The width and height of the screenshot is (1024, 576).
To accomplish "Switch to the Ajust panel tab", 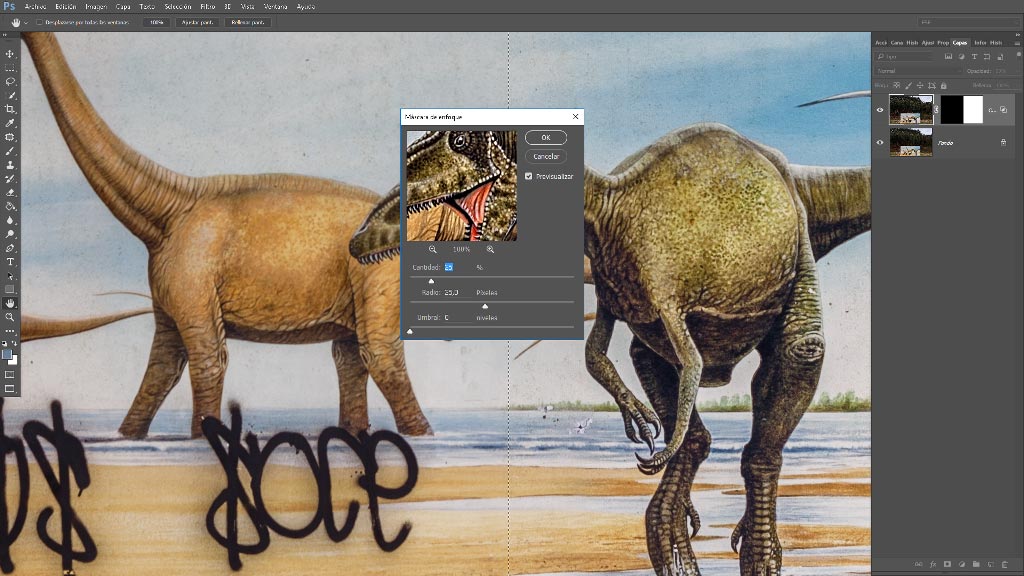I will [927, 42].
